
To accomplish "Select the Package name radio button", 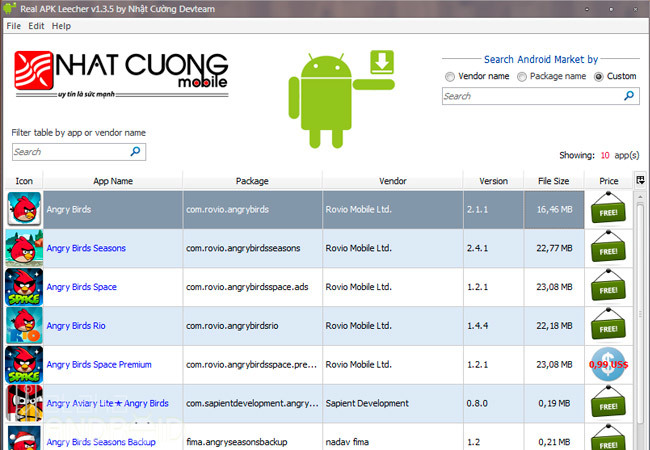I will pyautogui.click(x=522, y=77).
